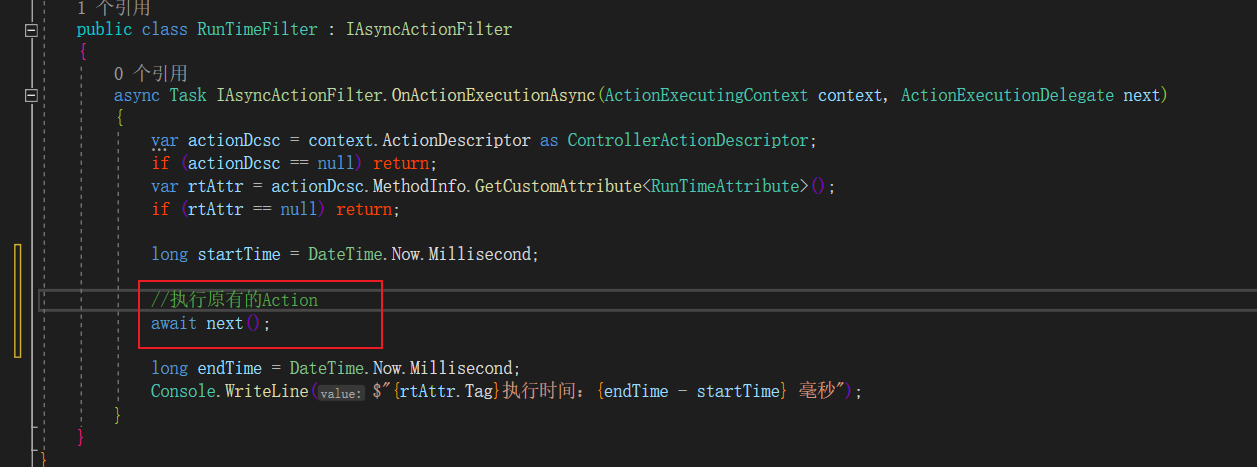
Task: Place cursor on the next() call after await
Action: [224, 324]
